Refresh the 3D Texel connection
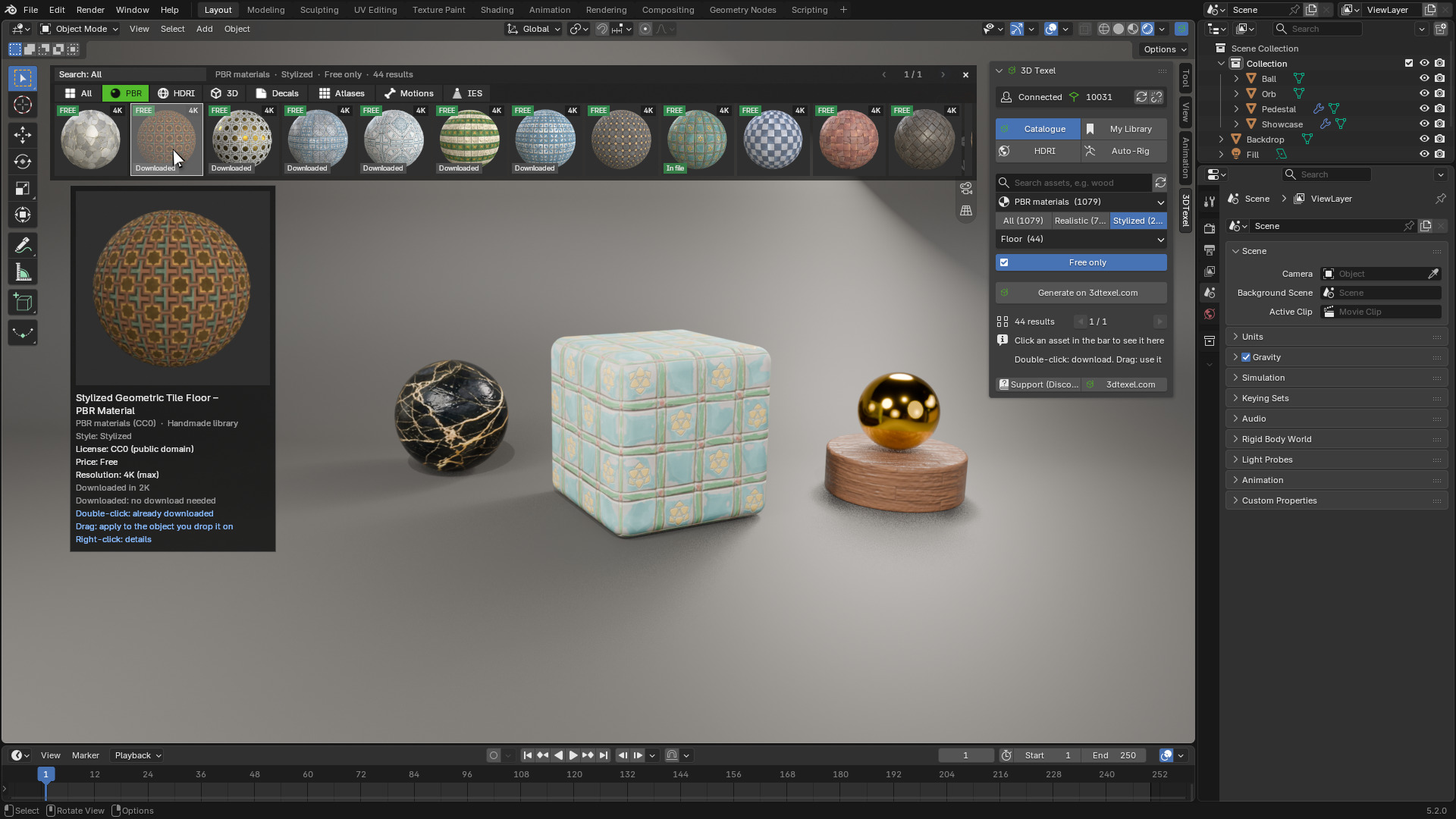 [x=1141, y=97]
